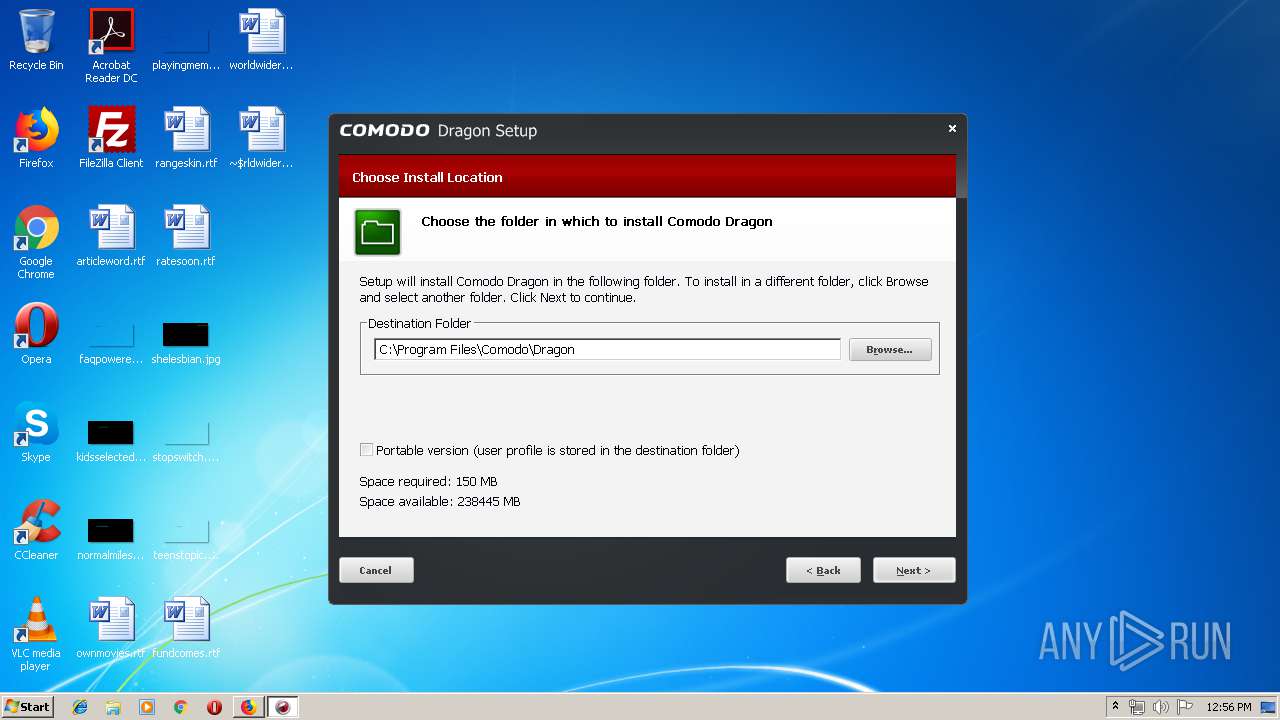Go back with the < Back button
Image resolution: width=1280 pixels, height=720 pixels.
pyautogui.click(x=823, y=570)
